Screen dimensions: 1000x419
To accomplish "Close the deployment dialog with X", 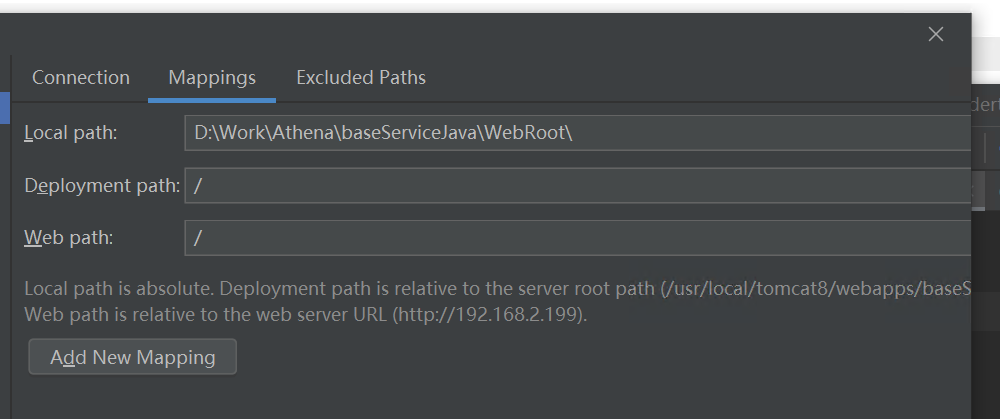I will (x=936, y=34).
